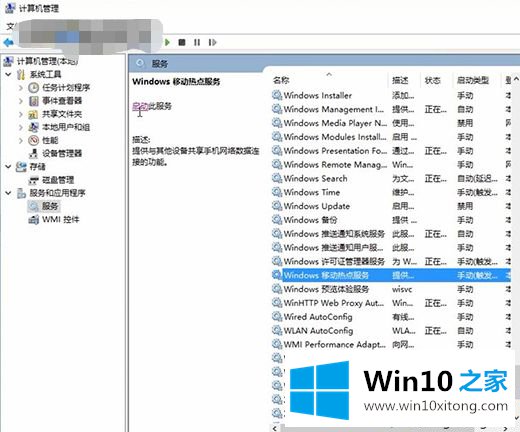Select the Windows Update service row
Viewport: 520px width, 432px height.
point(391,206)
